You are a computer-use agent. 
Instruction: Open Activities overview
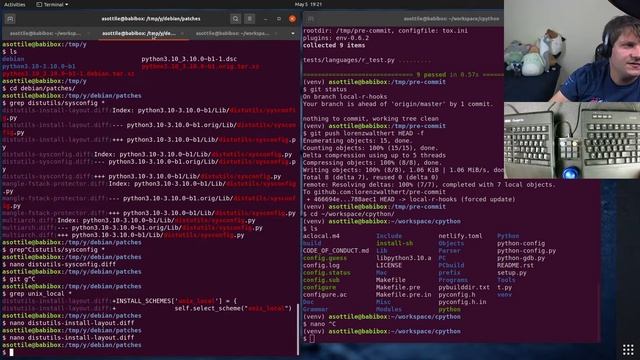(14, 4)
